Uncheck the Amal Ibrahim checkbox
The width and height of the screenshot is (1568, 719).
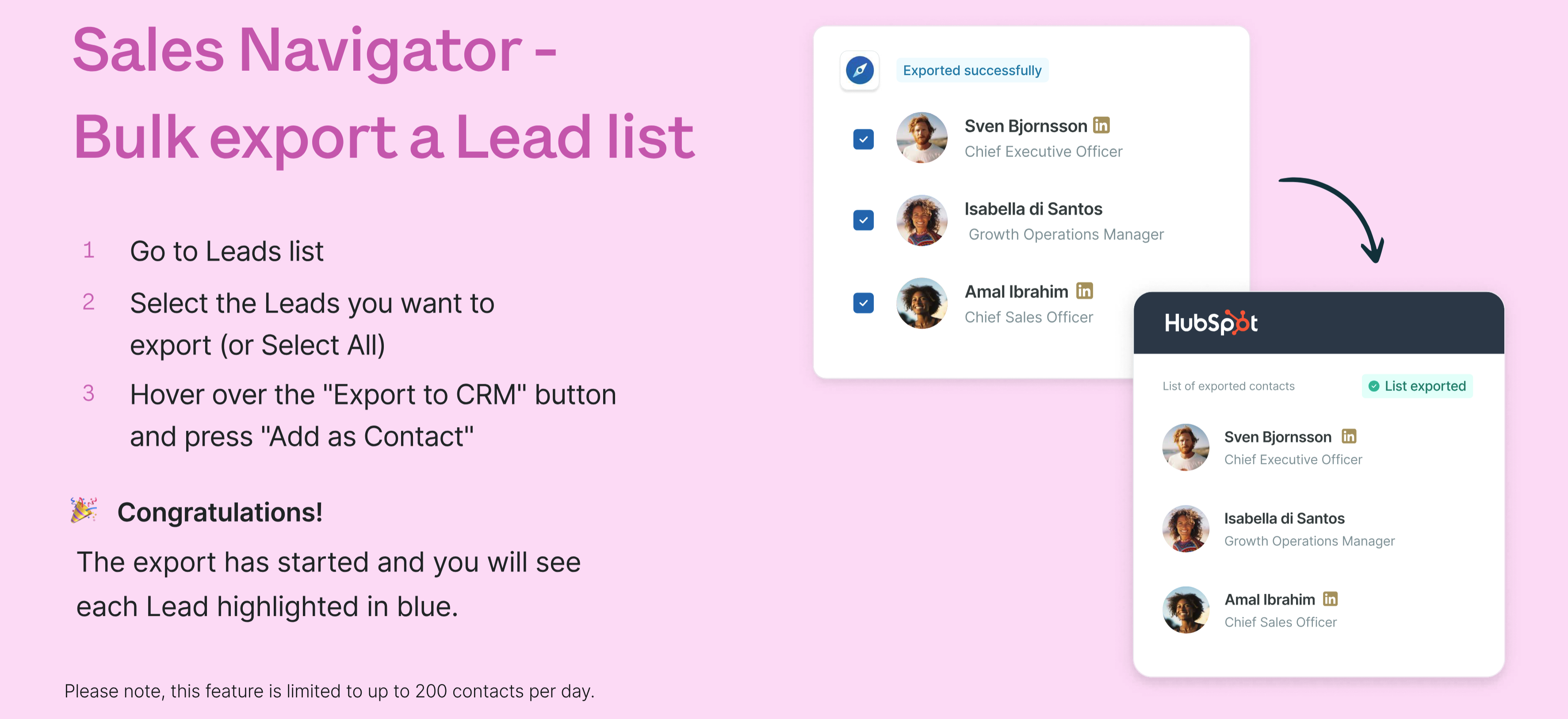click(863, 302)
